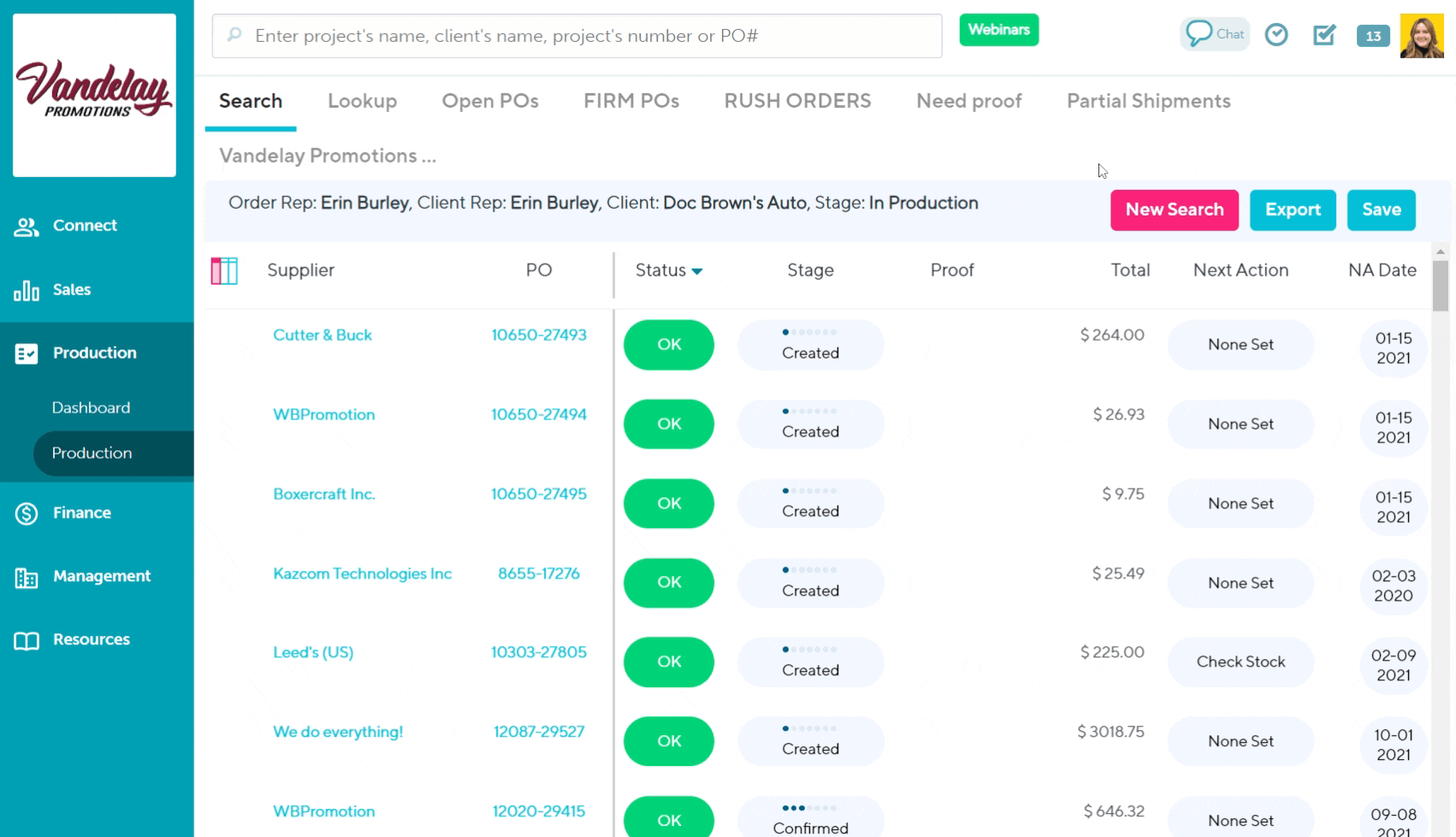Click the vertical scrollbar thumb of table
Viewport: 1456px width, 837px height.
(1441, 287)
